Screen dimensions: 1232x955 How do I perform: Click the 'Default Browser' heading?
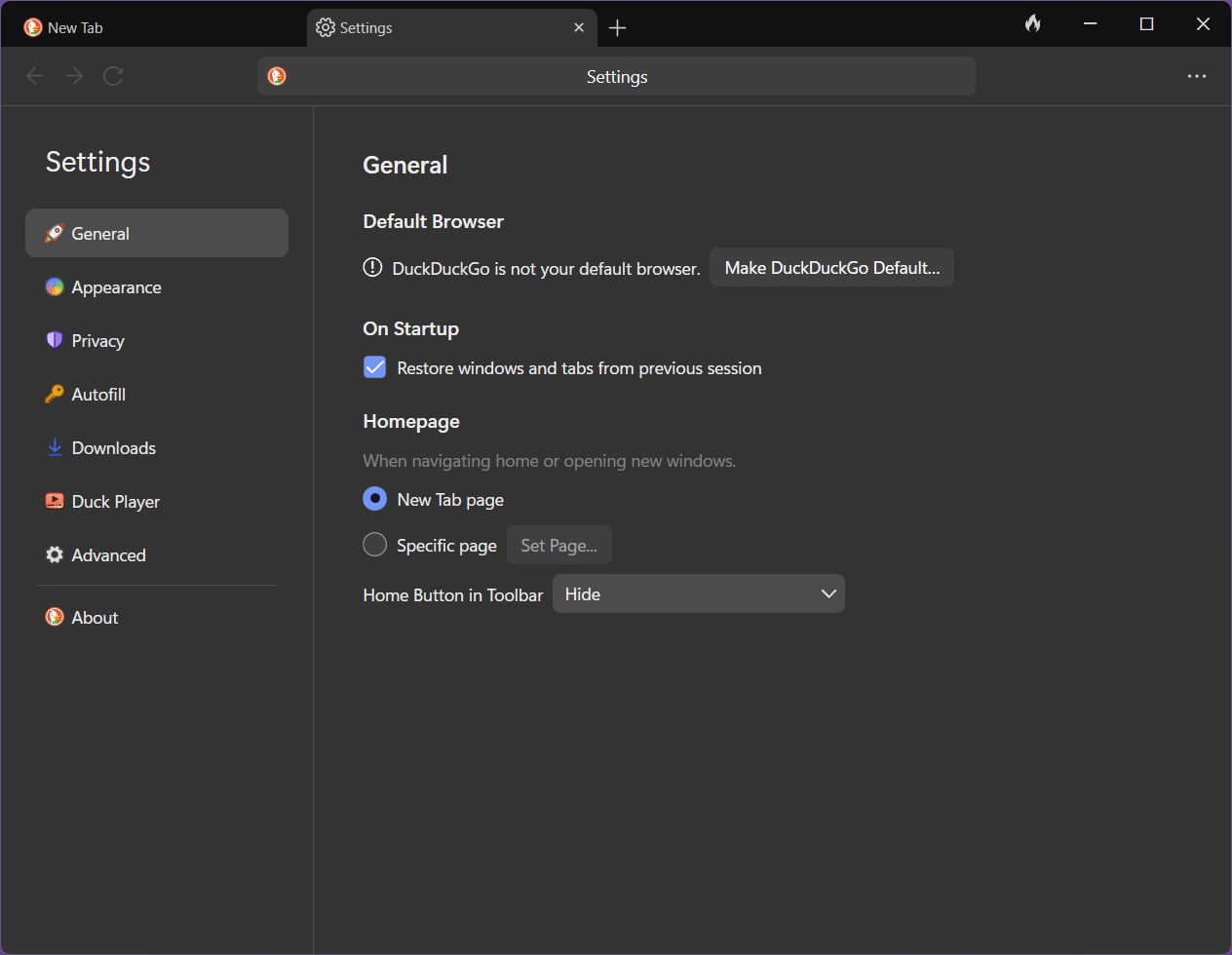point(433,221)
